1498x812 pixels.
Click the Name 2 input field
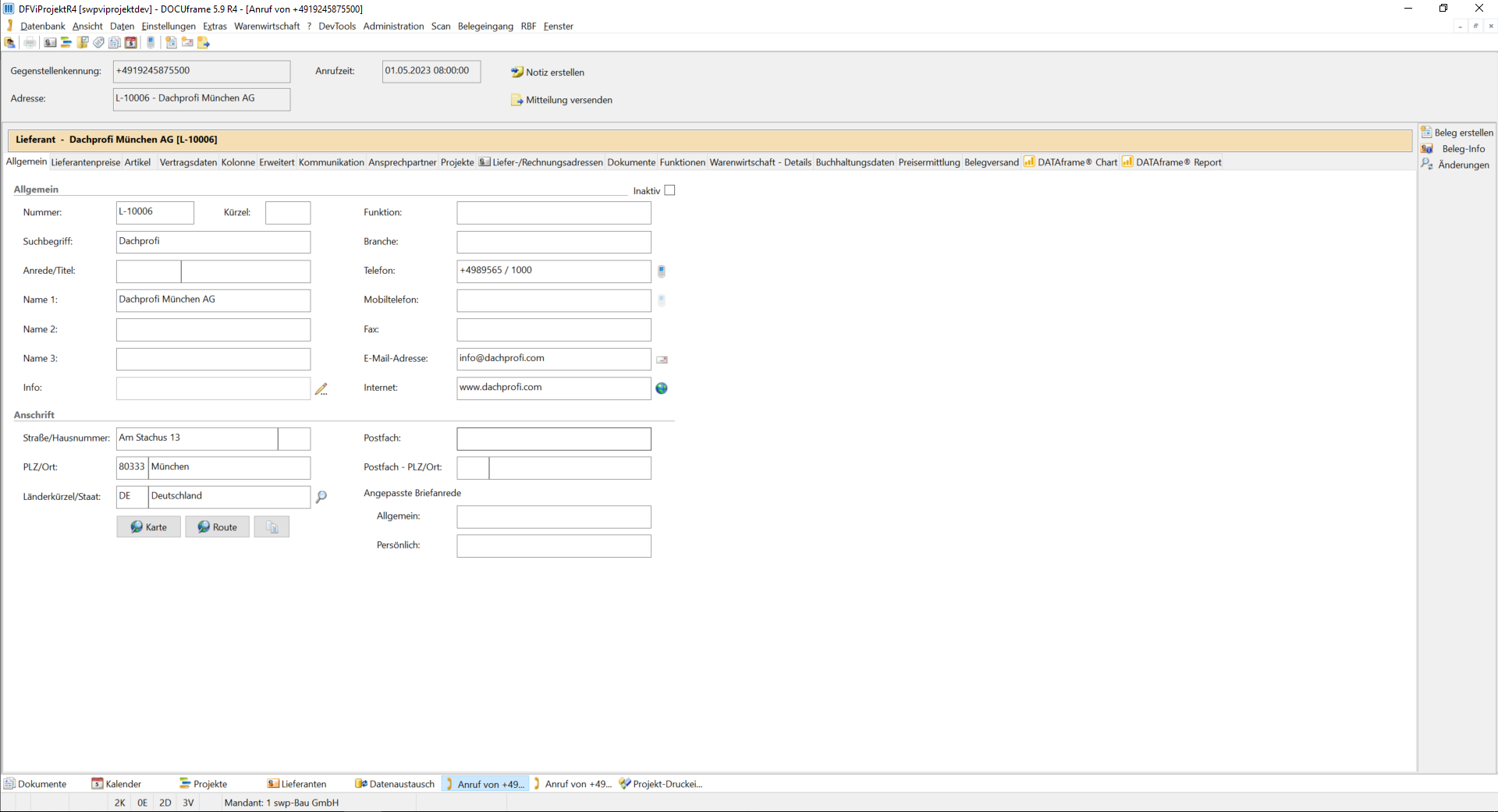[213, 330]
